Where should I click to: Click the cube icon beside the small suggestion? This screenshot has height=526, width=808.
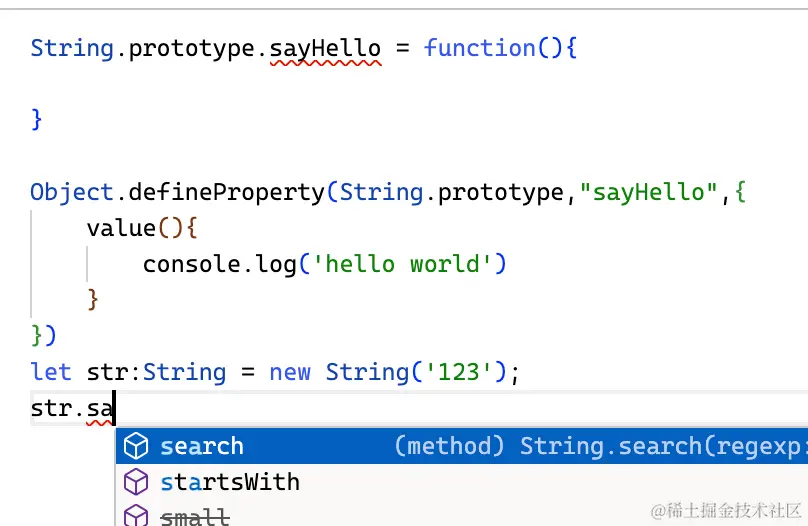pos(135,516)
